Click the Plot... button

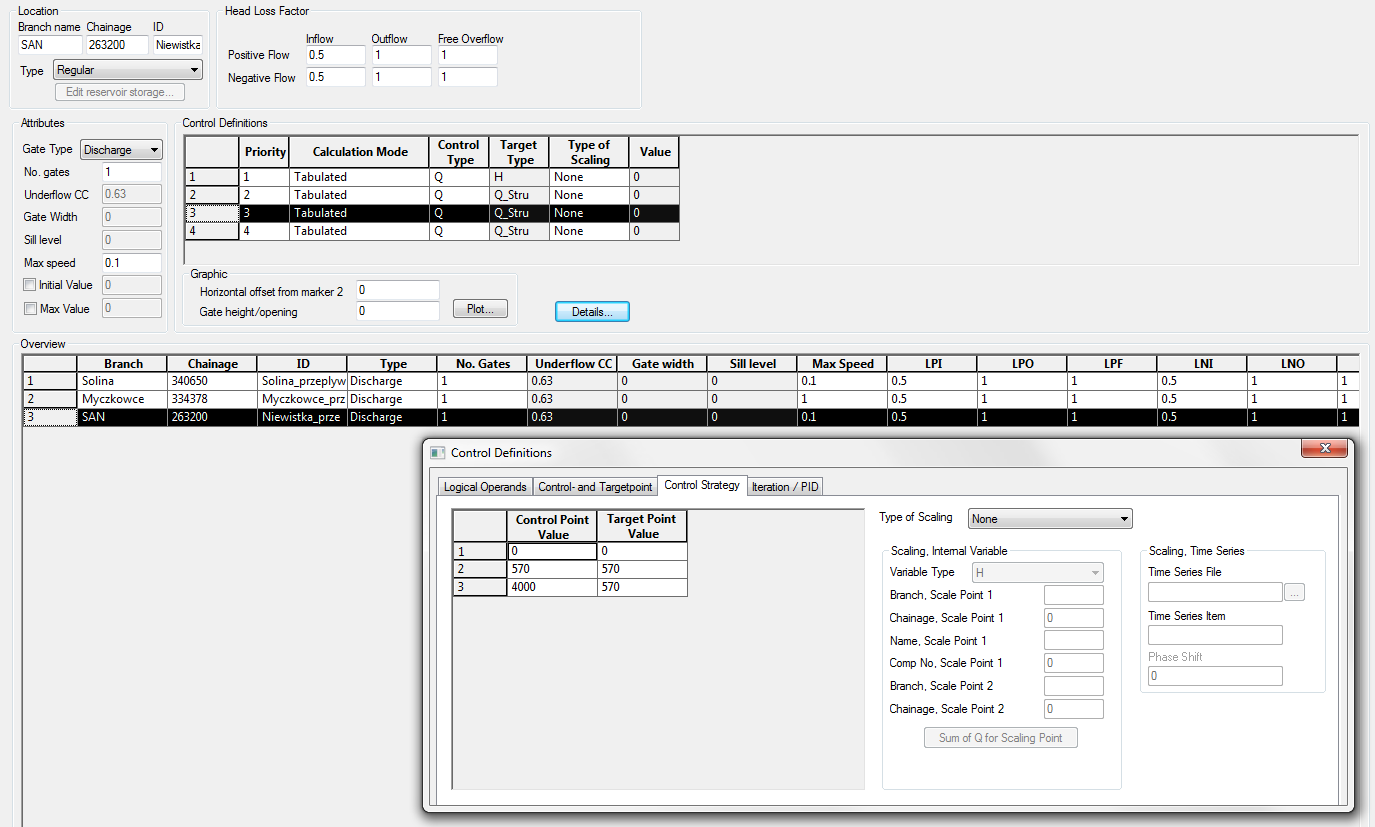coord(480,309)
